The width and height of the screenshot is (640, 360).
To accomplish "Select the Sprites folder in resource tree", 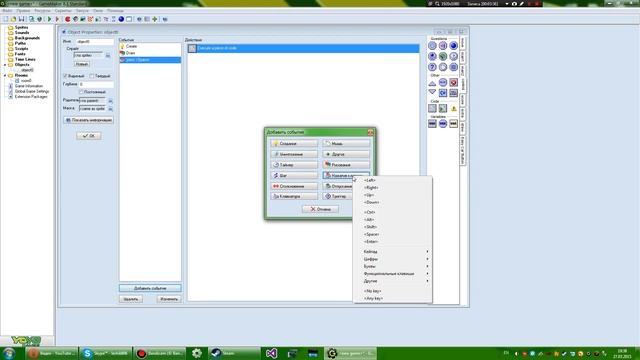I will click(21, 27).
